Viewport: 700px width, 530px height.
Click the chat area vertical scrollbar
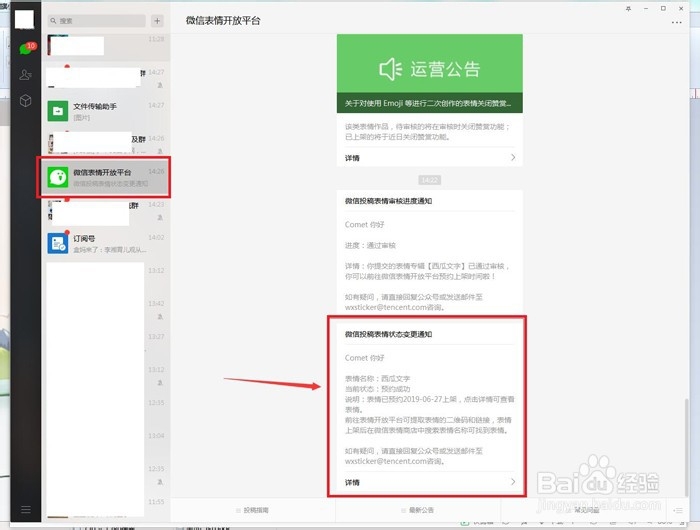[x=687, y=447]
